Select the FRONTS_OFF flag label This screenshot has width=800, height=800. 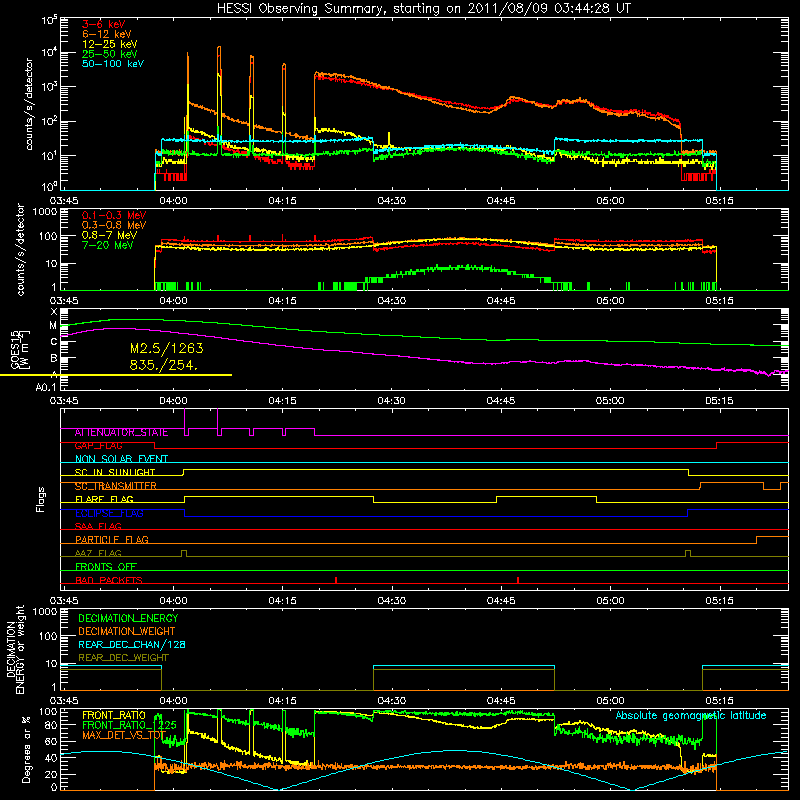pos(106,567)
